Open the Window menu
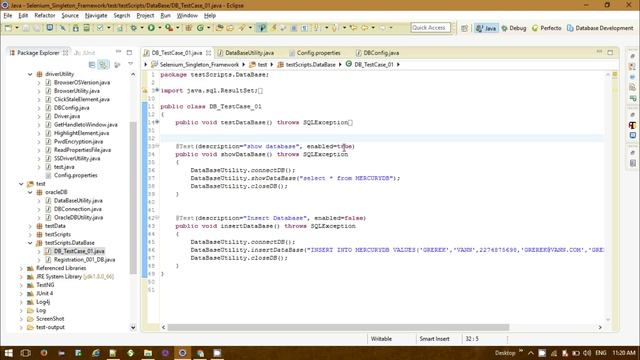The width and height of the screenshot is (640, 360). [187, 16]
